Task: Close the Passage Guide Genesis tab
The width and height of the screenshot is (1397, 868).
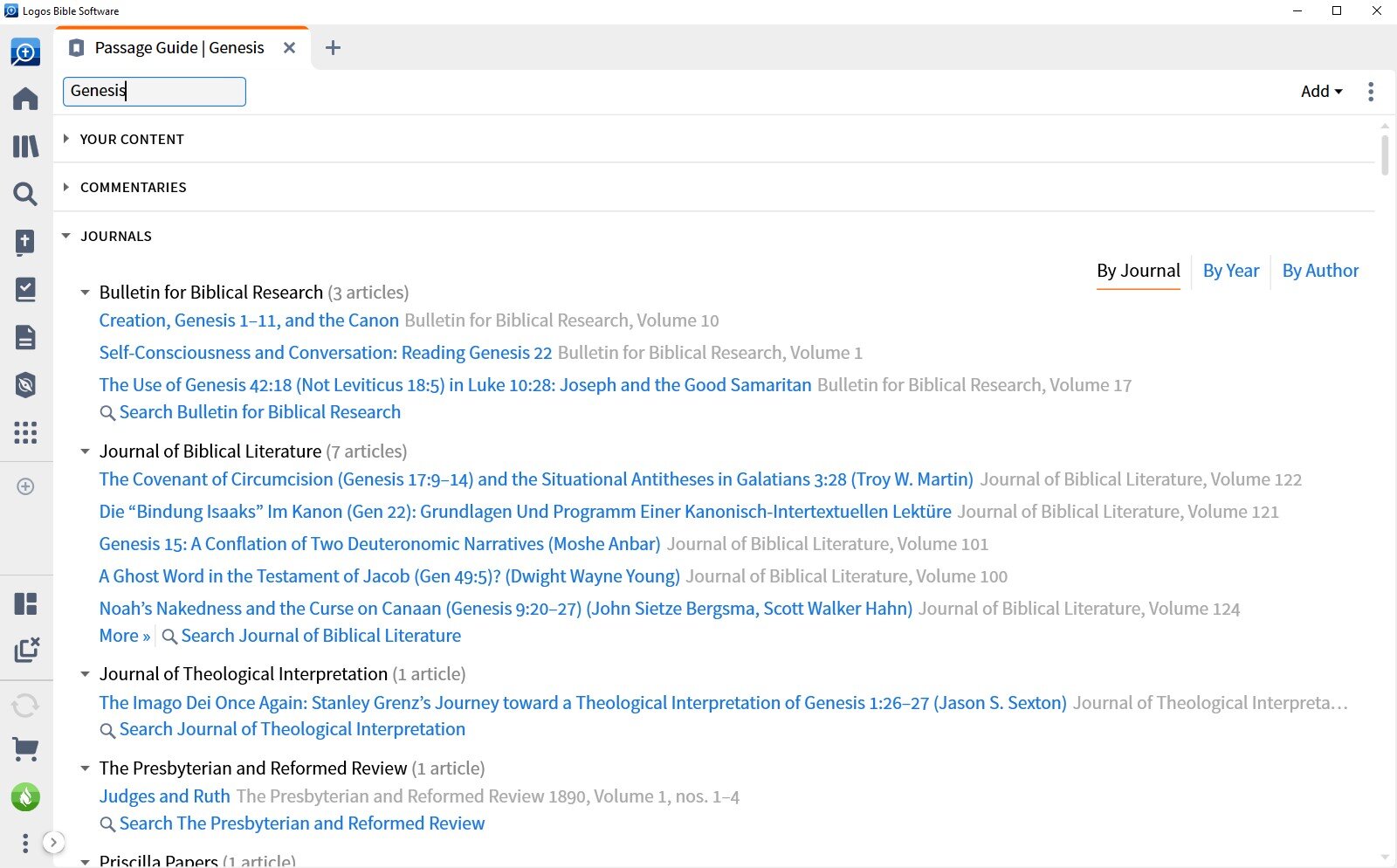Action: pyautogui.click(x=290, y=48)
